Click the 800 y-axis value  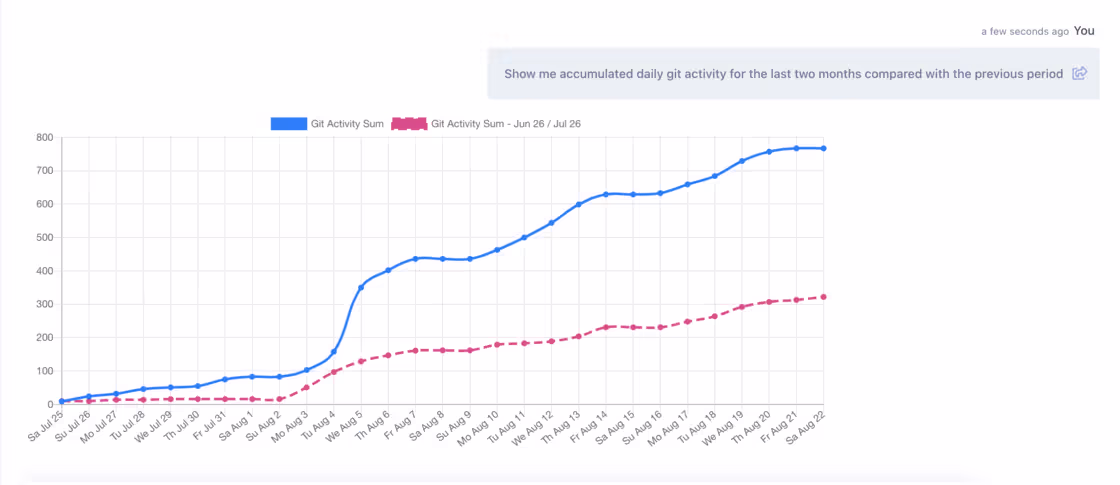click(x=46, y=137)
